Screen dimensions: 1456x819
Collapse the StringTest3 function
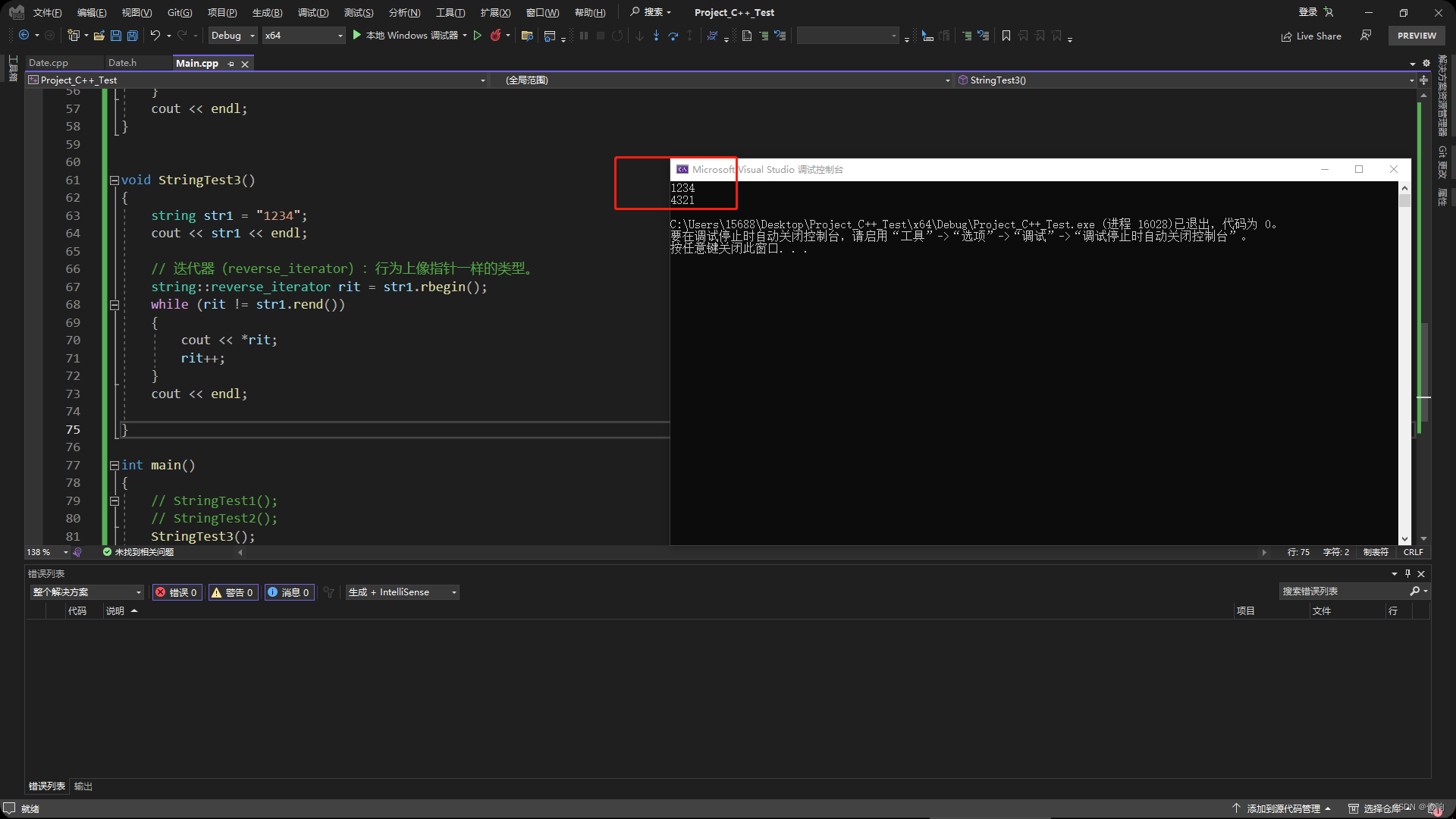pyautogui.click(x=114, y=180)
